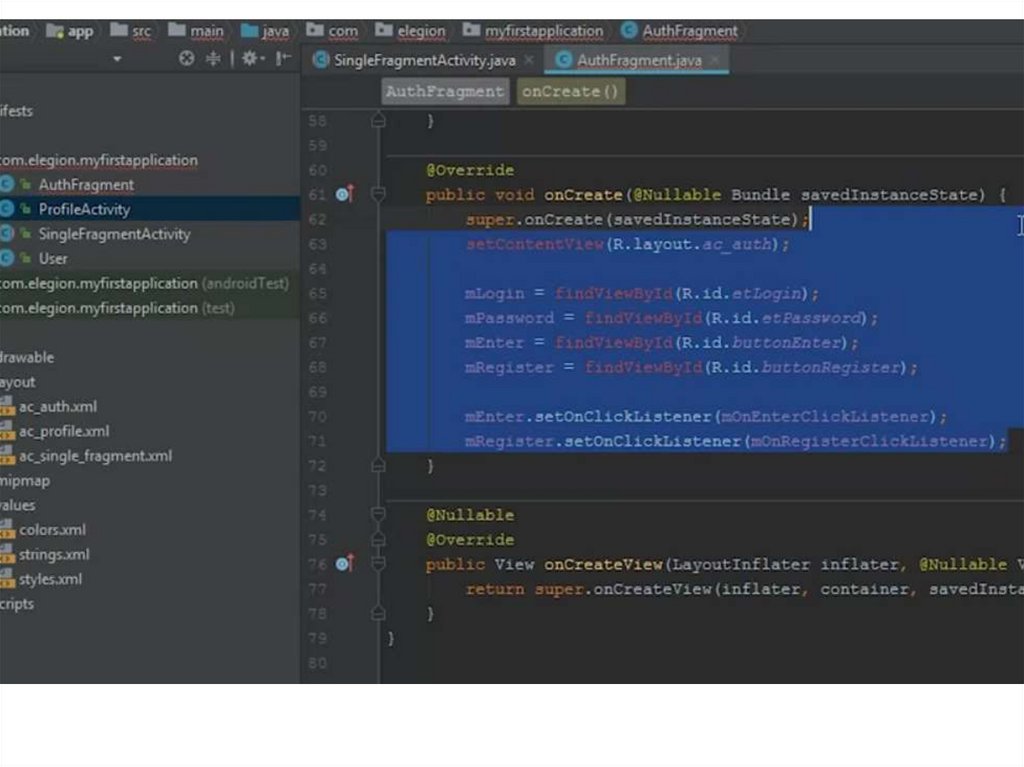
Task: Close the SingleFragmentActivity.java tab
Action: pyautogui.click(x=529, y=60)
